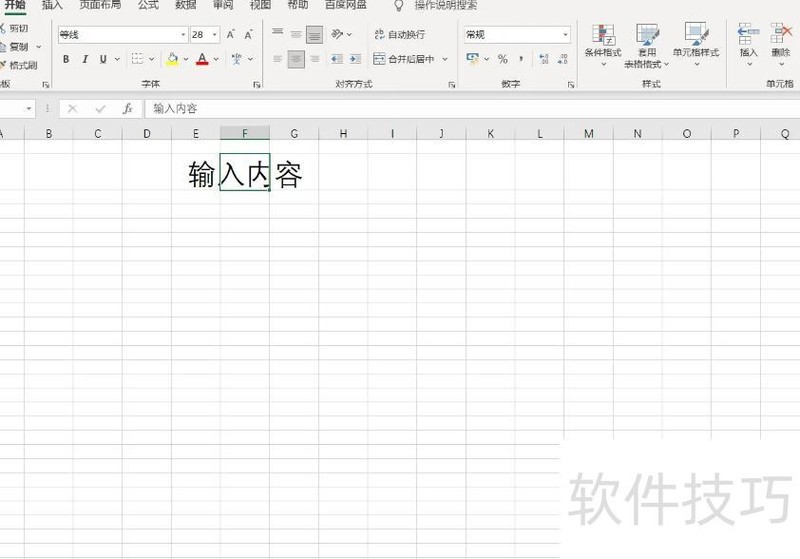This screenshot has height=559, width=800.
Task: Expand the font color dropdown arrow
Action: [216, 59]
